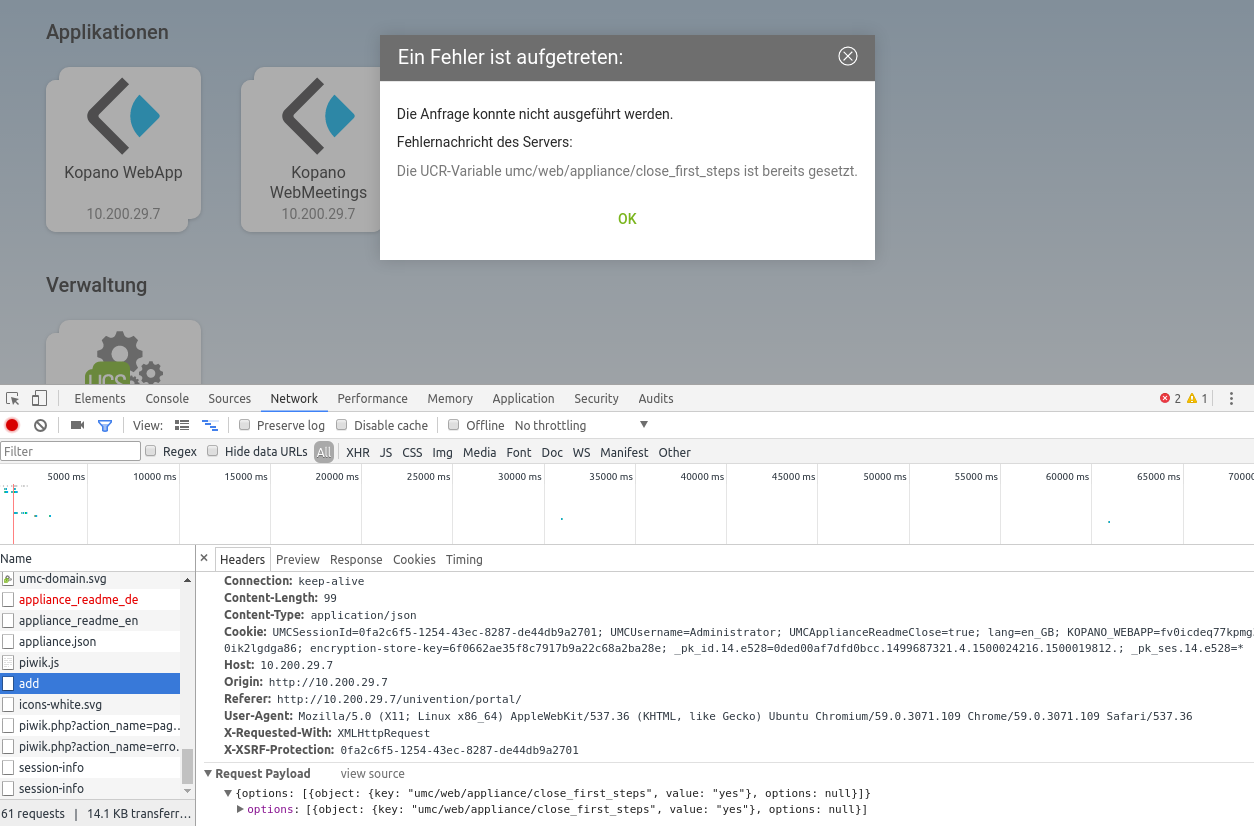Switch to the Console tab
Viewport: 1254px width, 826px height.
click(167, 398)
